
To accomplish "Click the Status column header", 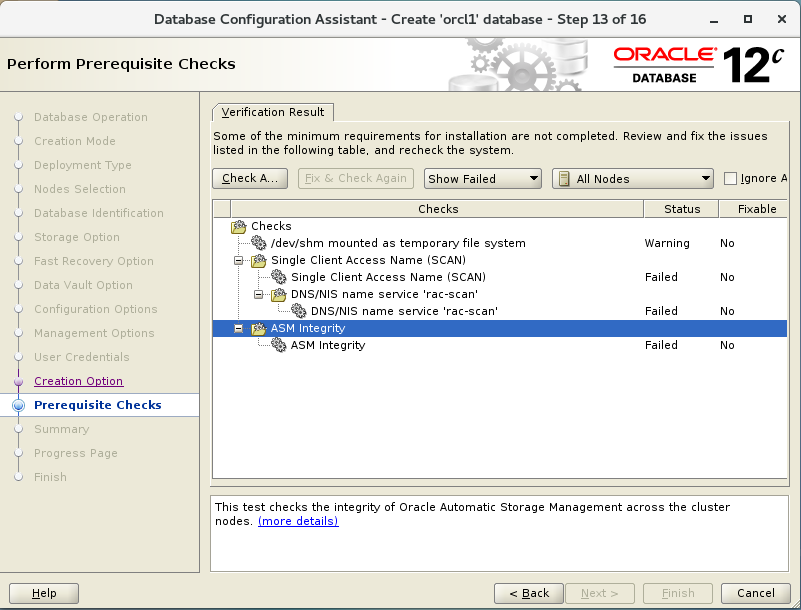I will [681, 209].
